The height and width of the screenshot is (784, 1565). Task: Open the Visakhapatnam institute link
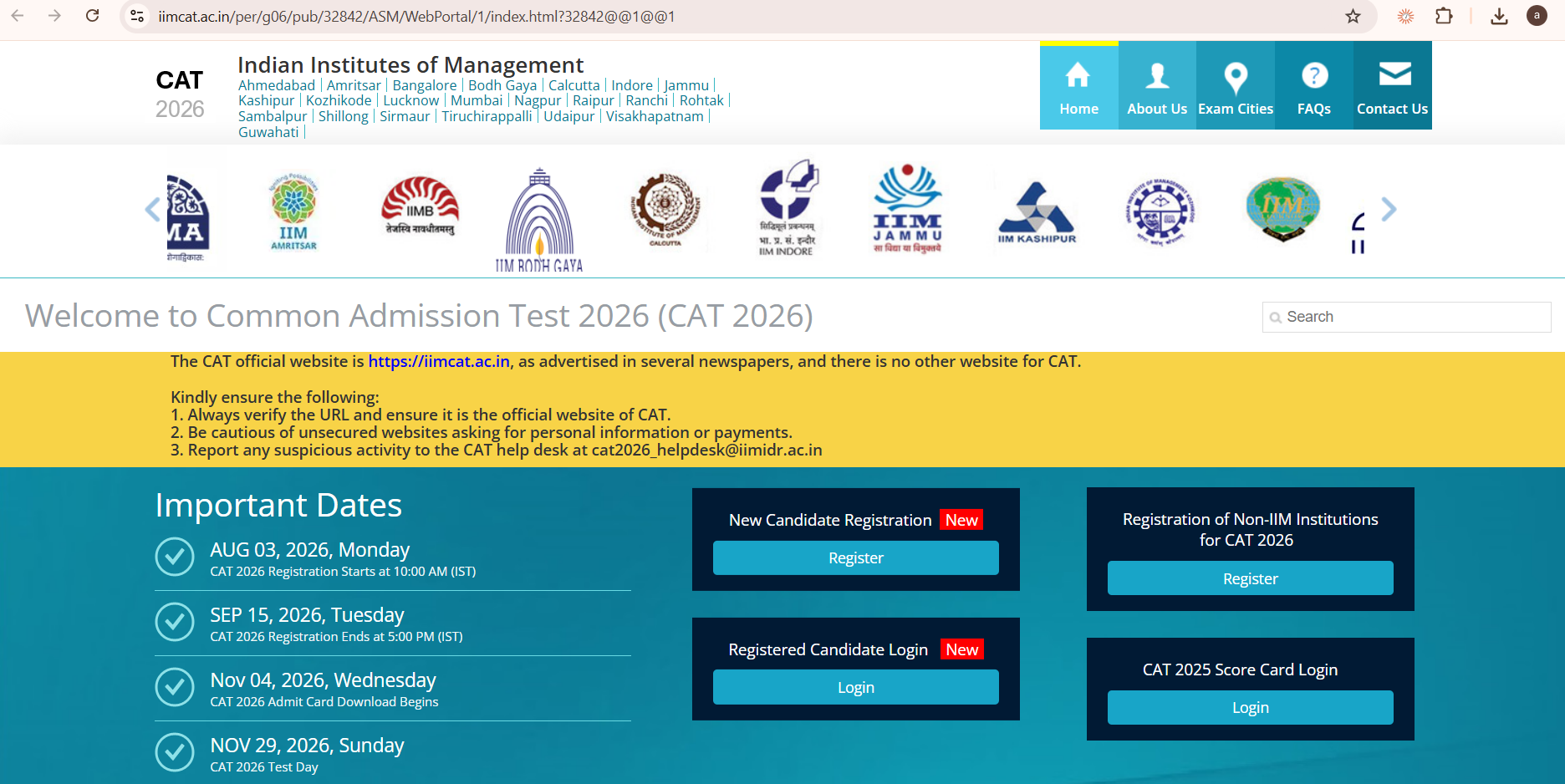point(655,116)
